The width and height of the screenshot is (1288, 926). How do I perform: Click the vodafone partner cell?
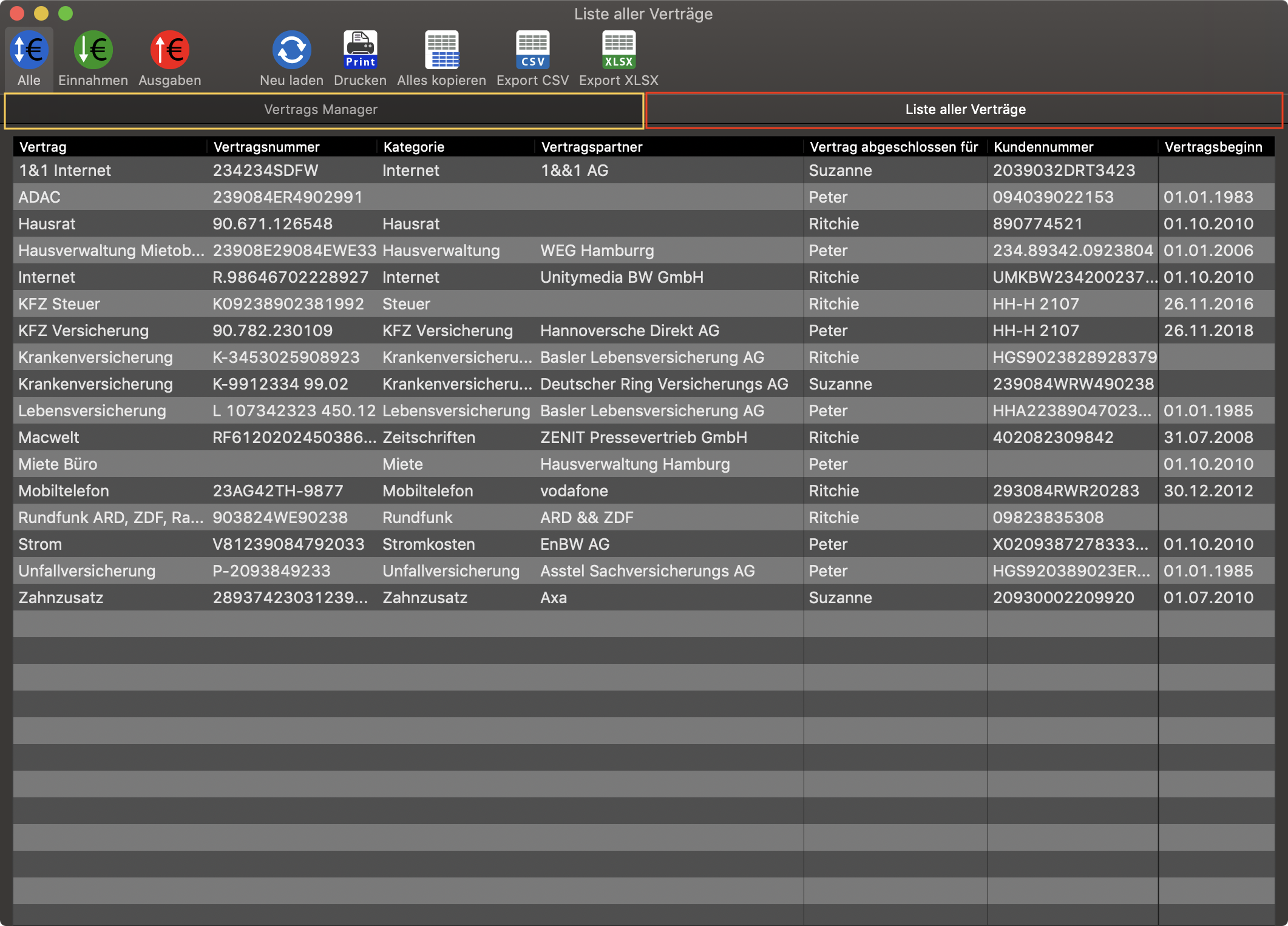click(x=574, y=491)
